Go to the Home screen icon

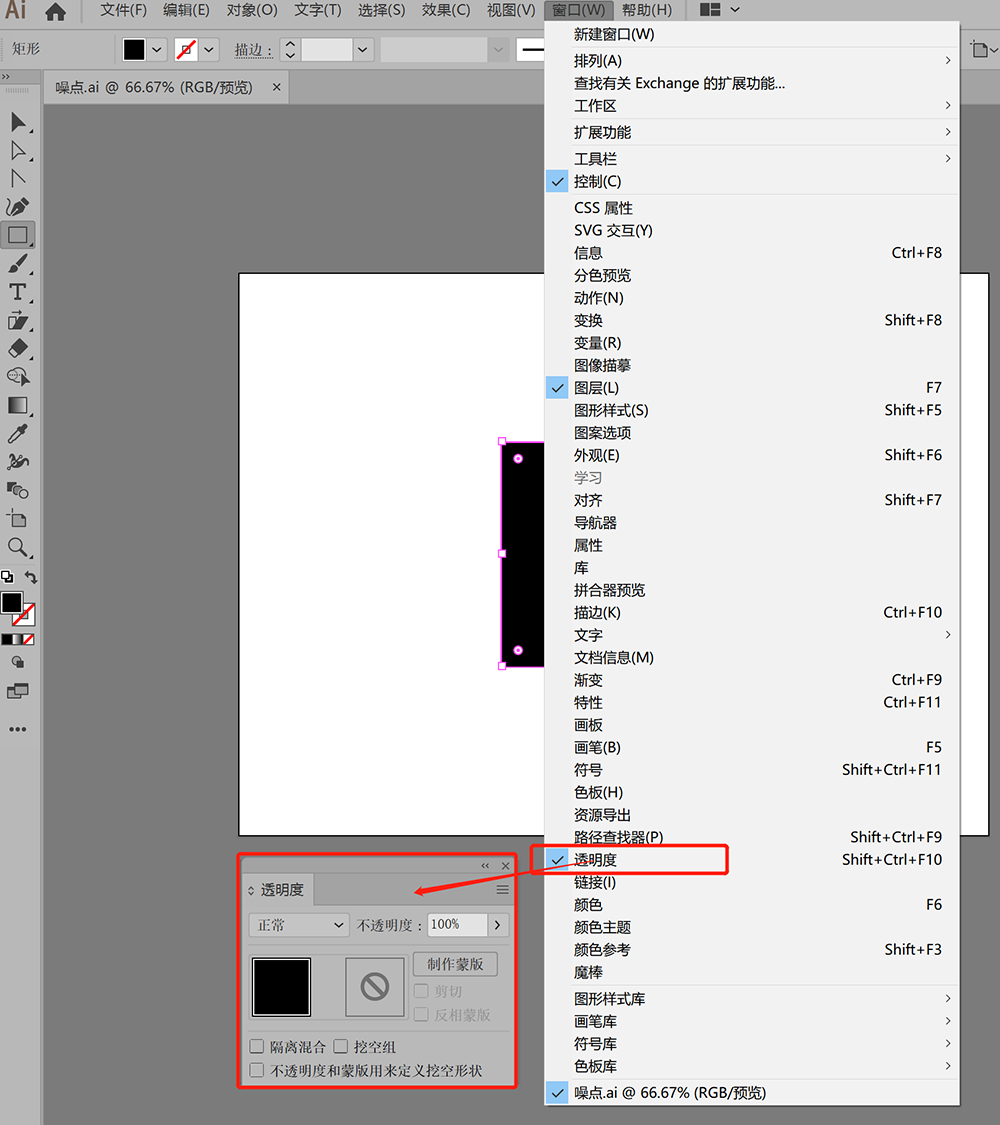point(55,11)
